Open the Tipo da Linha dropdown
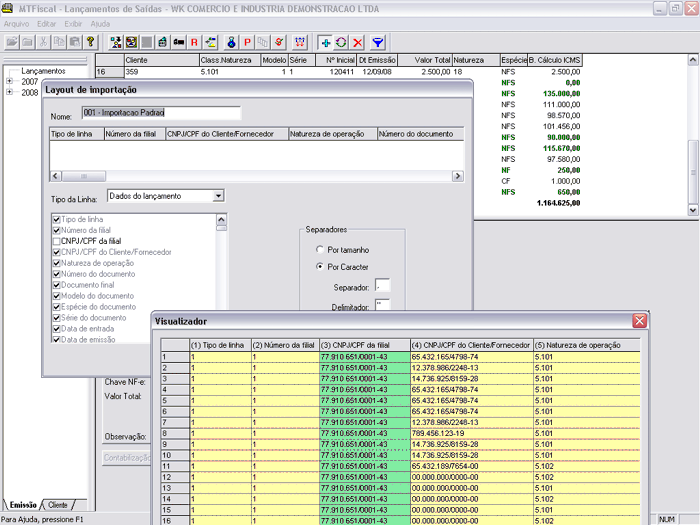 pyautogui.click(x=218, y=196)
